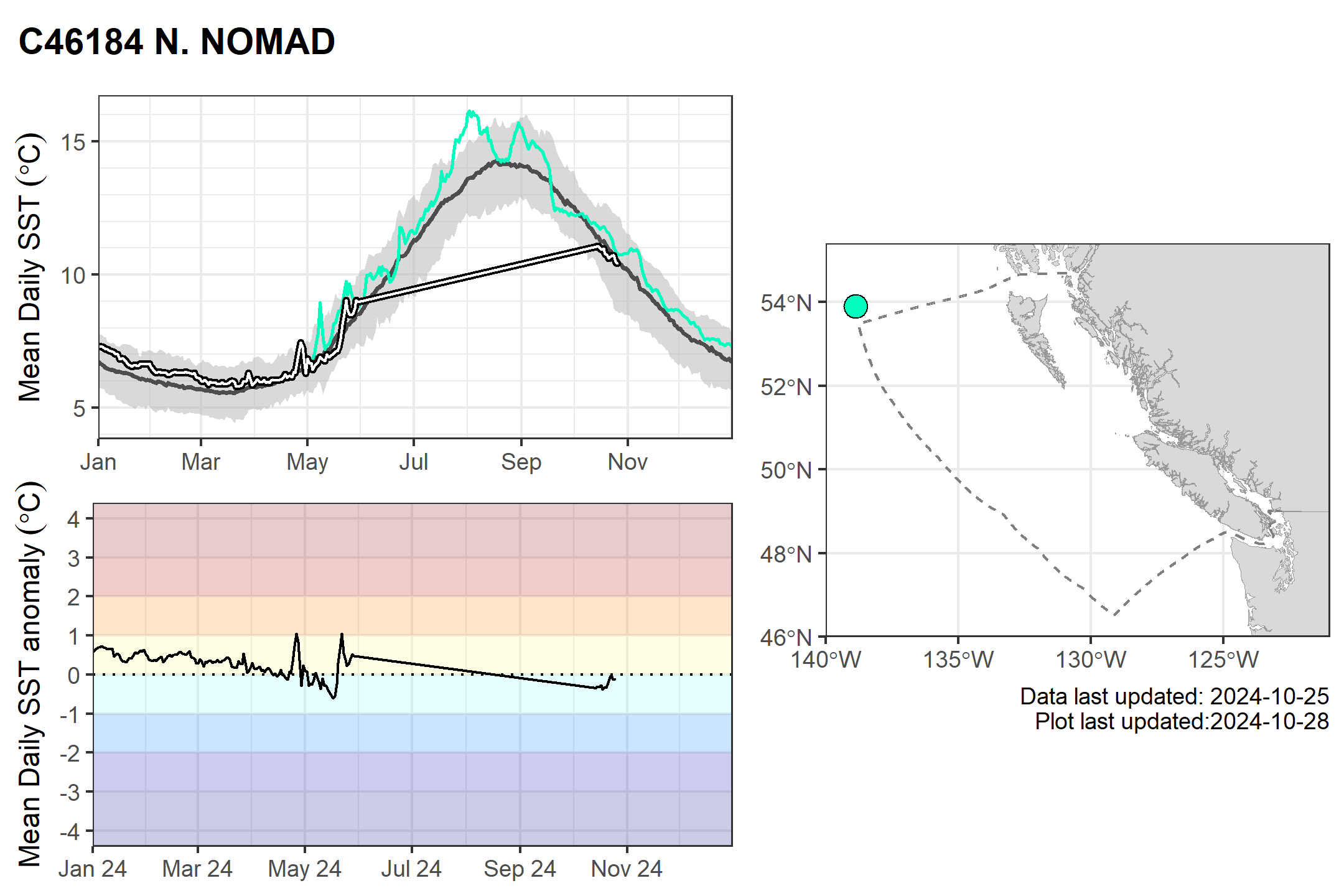1344x896 pixels.
Task: Click the 15 tick label on the SST axis
Action: tap(73, 142)
